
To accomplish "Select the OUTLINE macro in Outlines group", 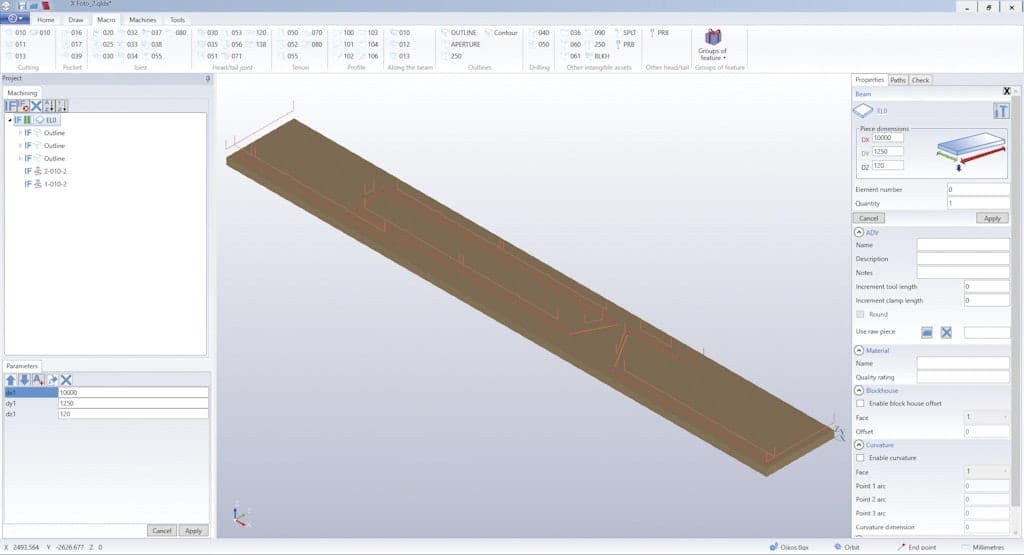I will click(462, 33).
